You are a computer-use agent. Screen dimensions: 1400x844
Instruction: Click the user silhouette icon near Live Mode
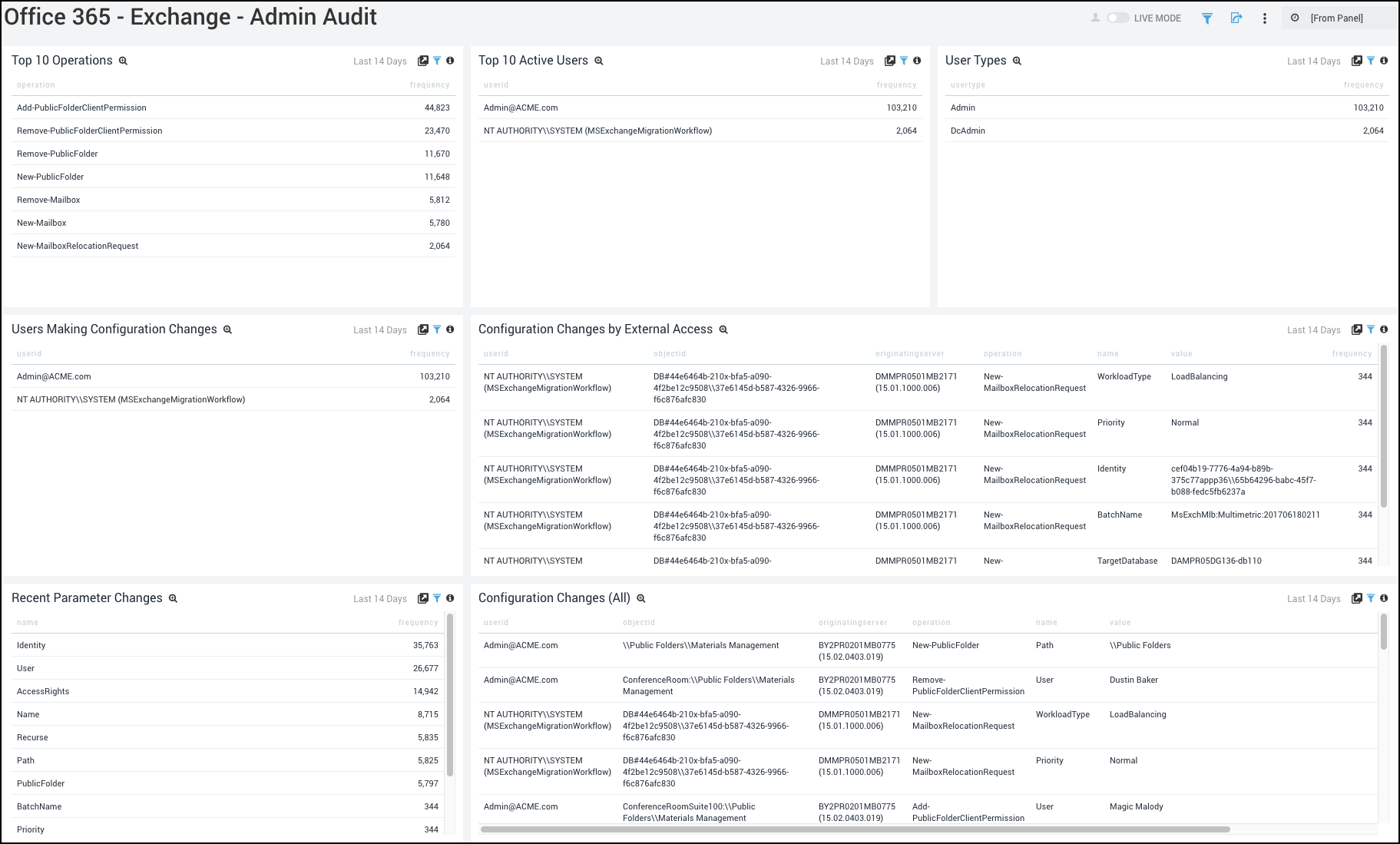tap(1094, 17)
